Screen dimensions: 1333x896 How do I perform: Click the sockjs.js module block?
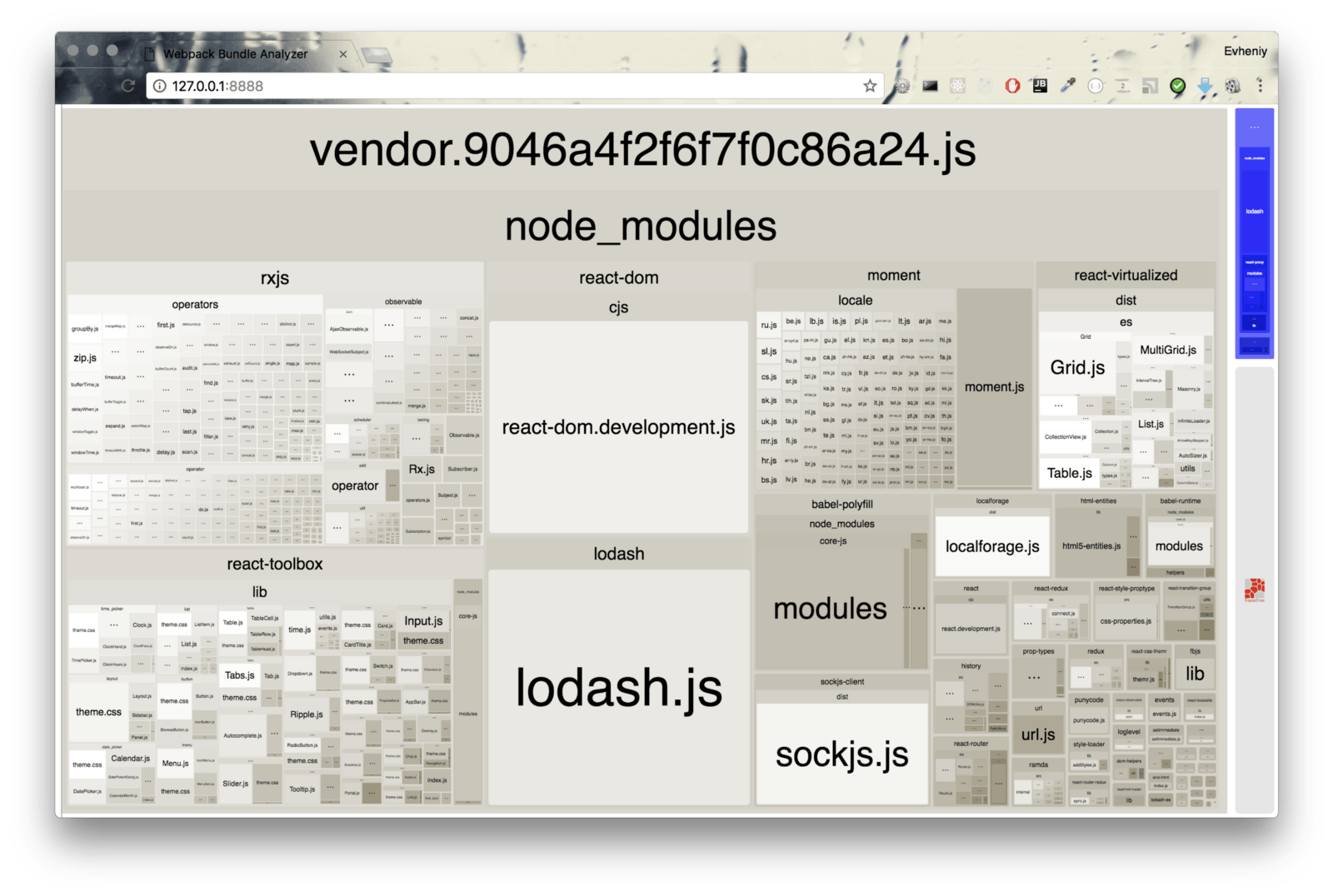[841, 754]
